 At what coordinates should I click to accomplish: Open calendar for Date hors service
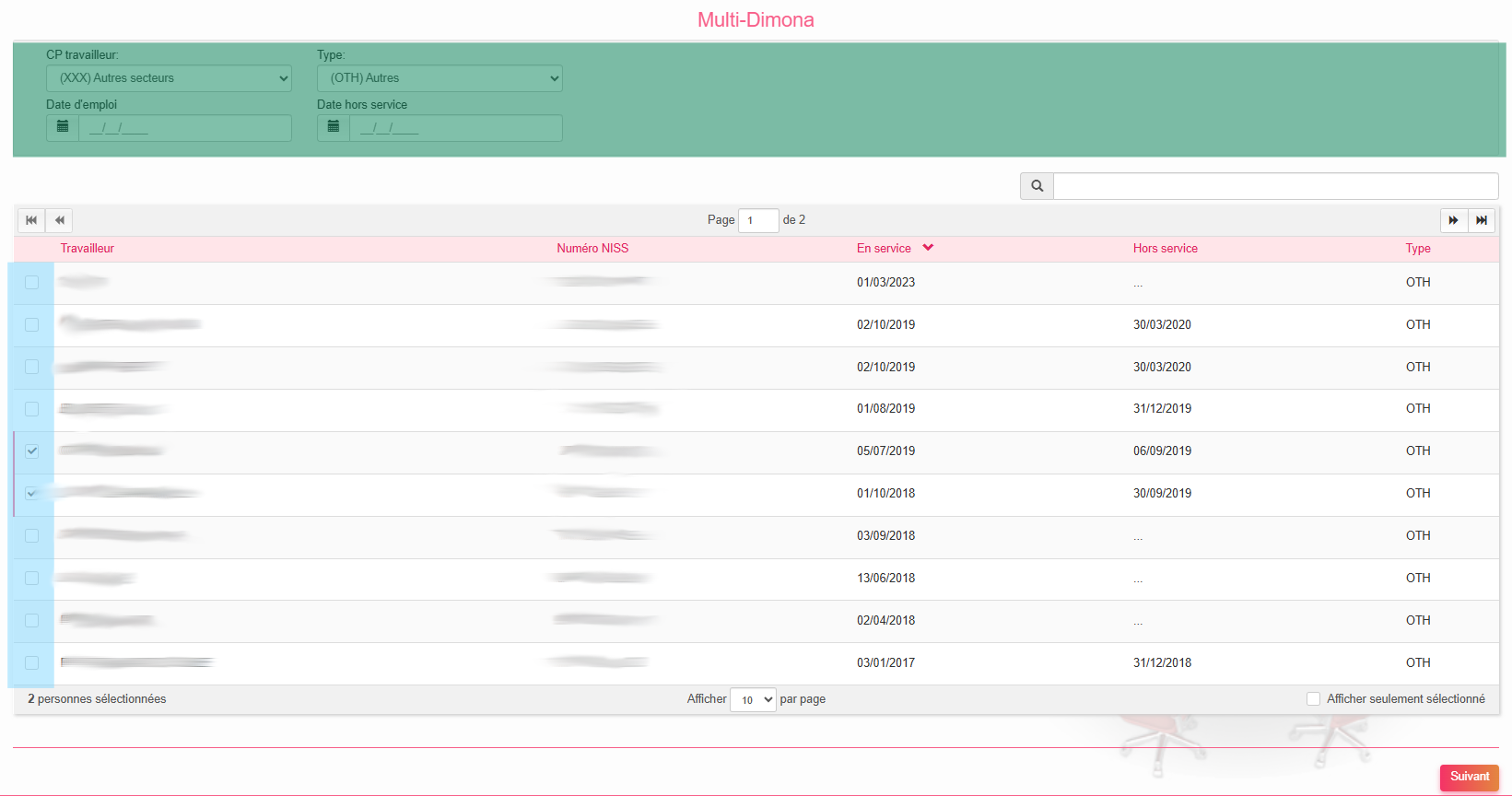334,127
